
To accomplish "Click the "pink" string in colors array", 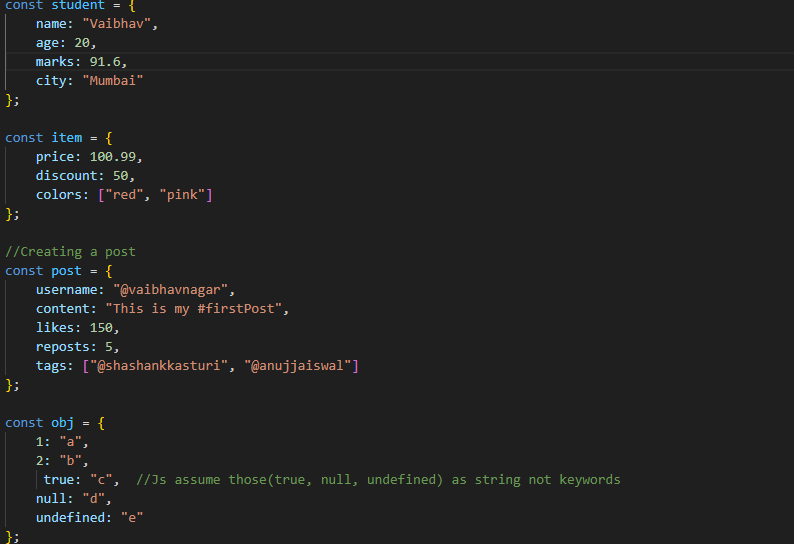I will (182, 195).
